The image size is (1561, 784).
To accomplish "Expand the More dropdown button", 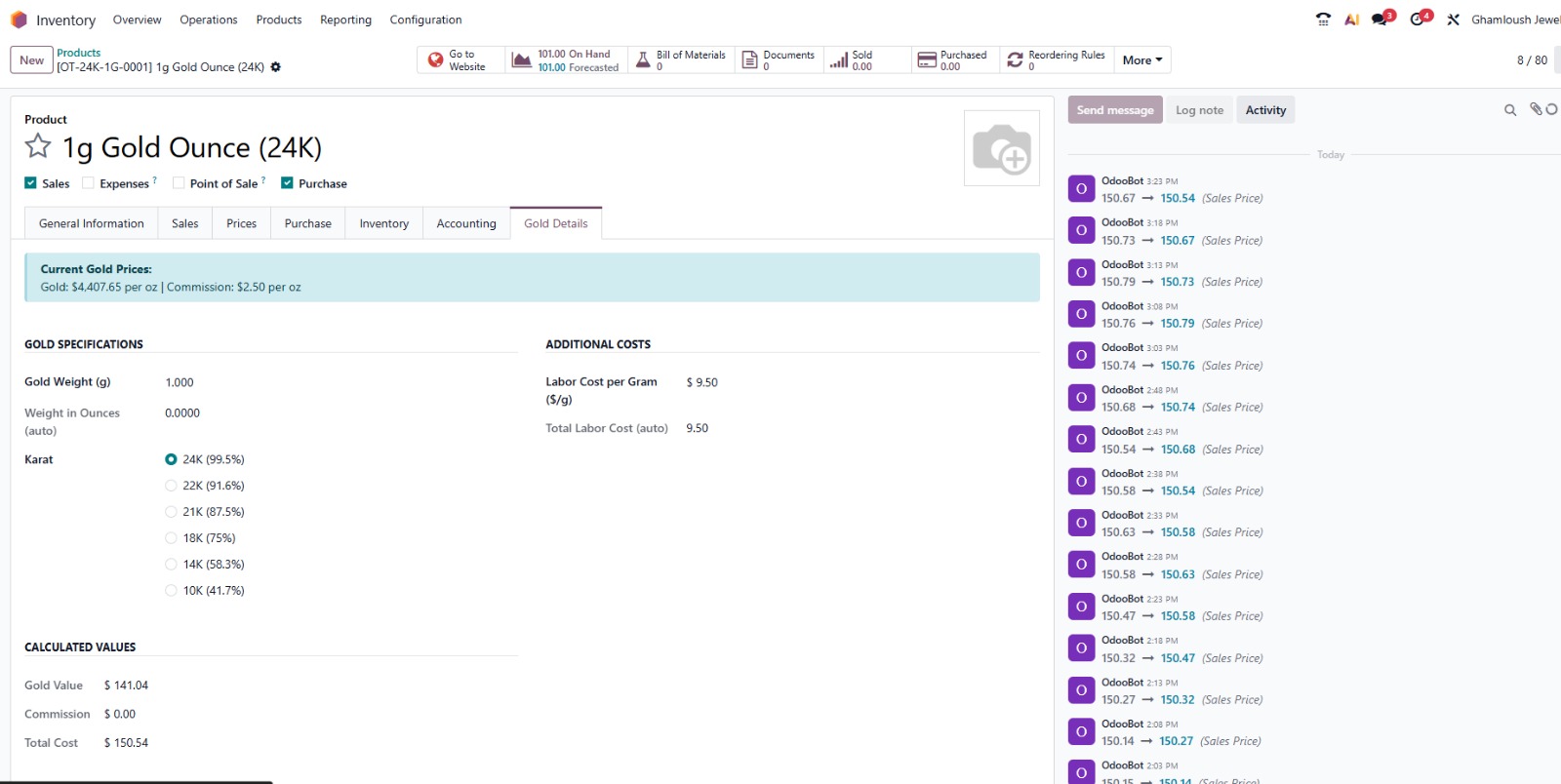I will pos(1141,60).
